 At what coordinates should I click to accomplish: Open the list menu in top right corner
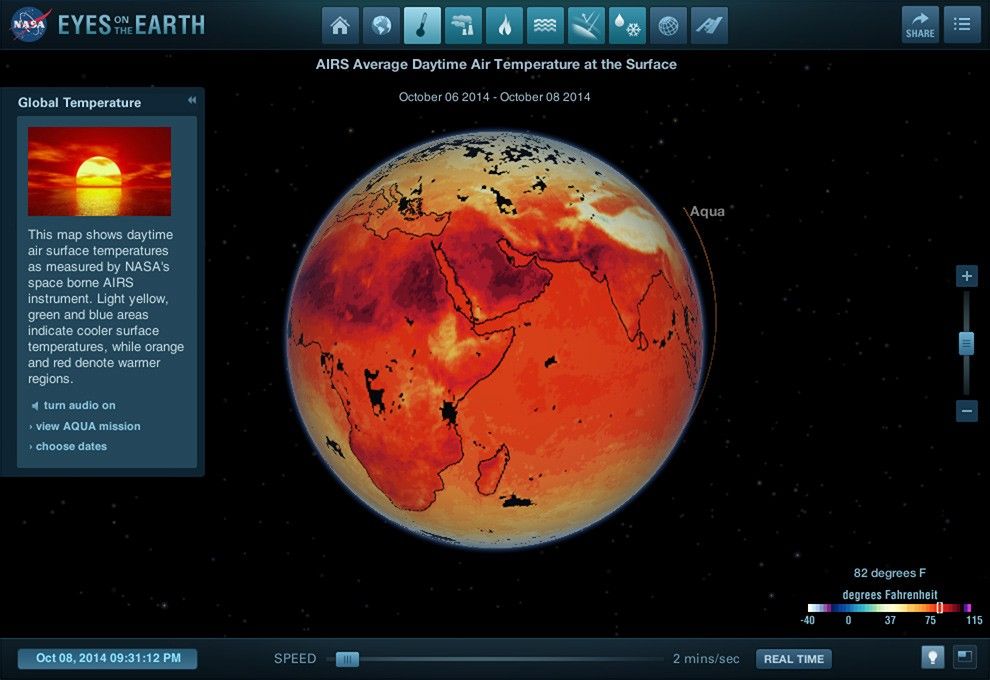[x=962, y=23]
